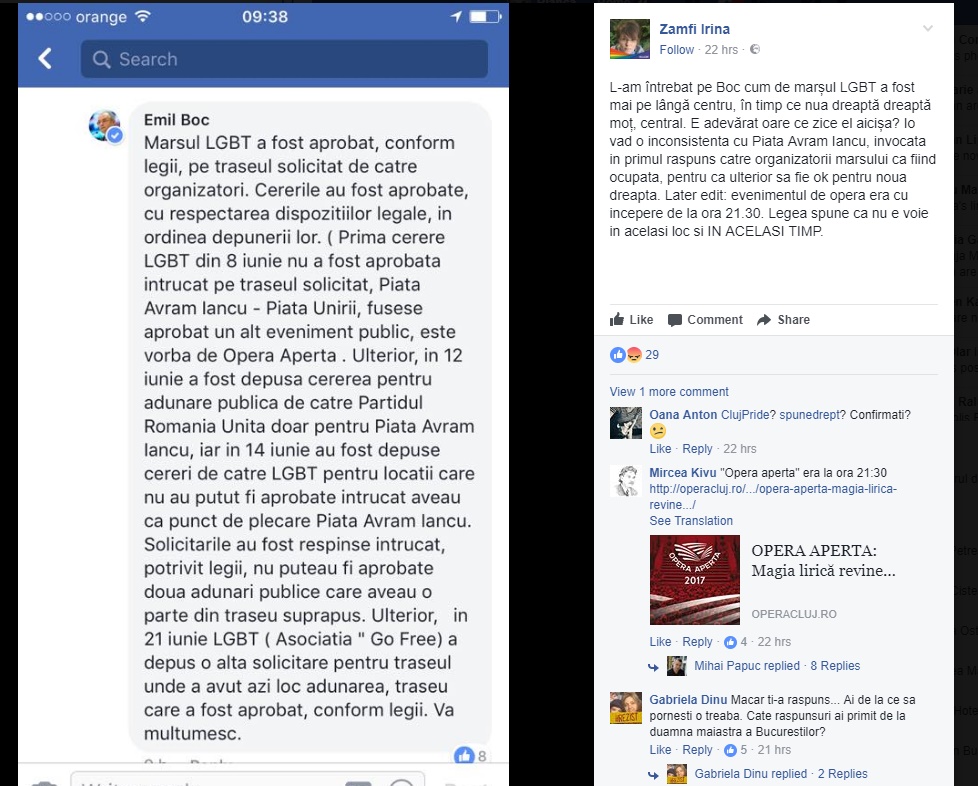Screen dimensions: 978x786
Task: Tap the back arrow in mobile header
Action: (45, 59)
